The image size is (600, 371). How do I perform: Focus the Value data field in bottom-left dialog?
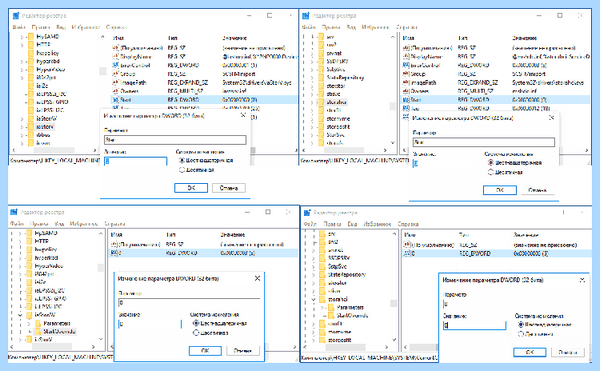coord(150,324)
